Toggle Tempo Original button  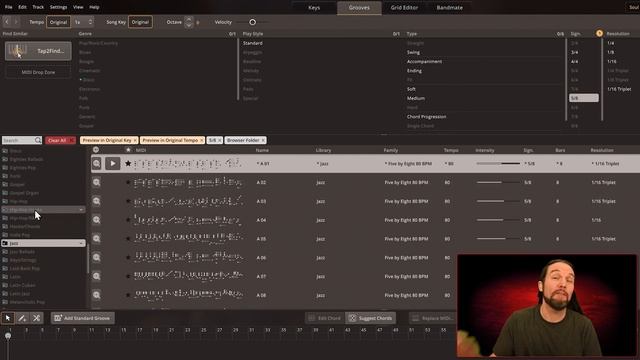click(x=58, y=22)
